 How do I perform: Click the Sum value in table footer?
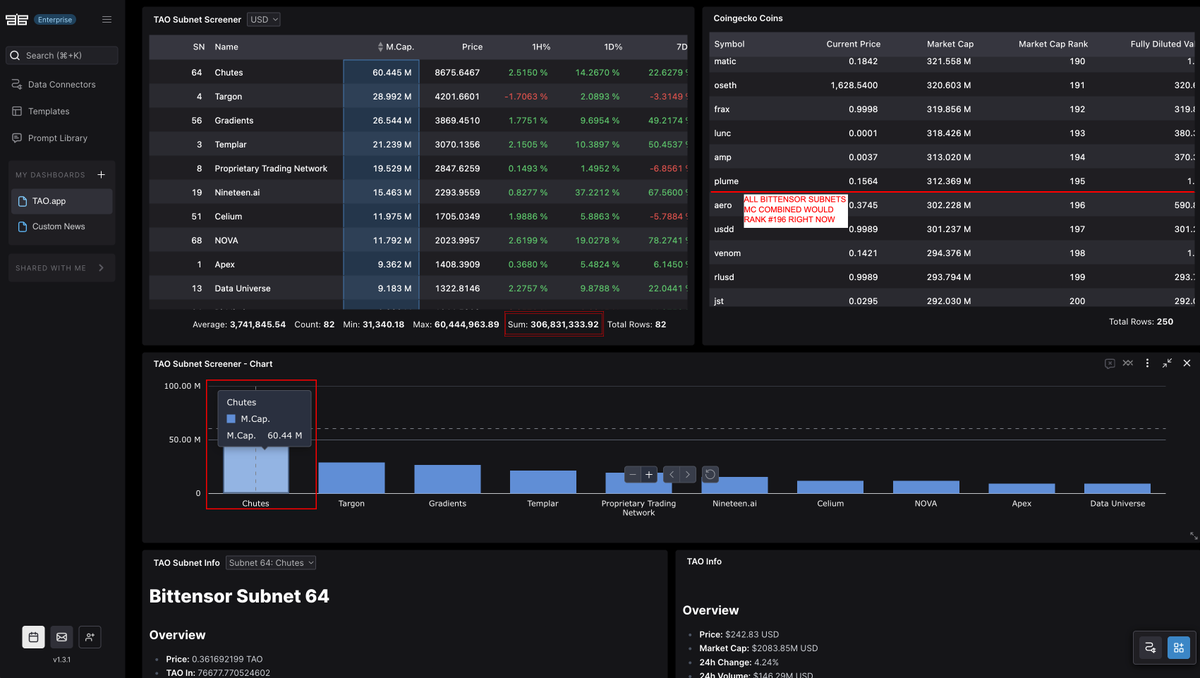click(553, 325)
